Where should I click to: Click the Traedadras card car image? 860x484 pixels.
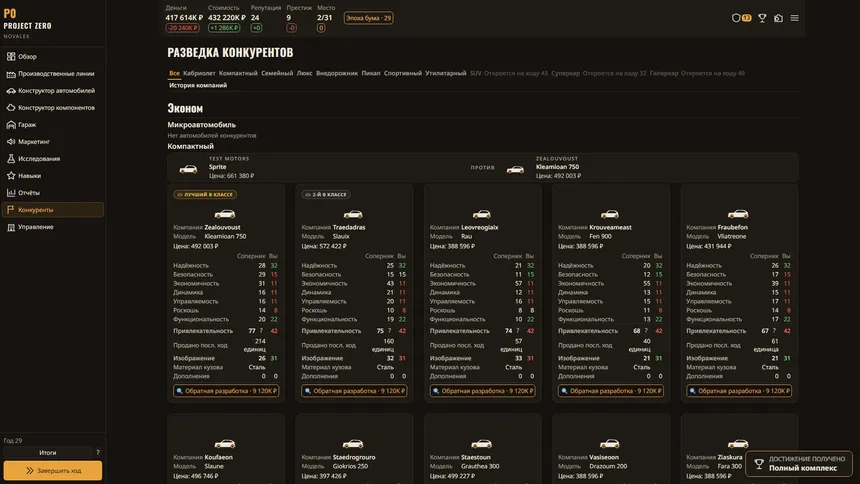click(x=353, y=214)
